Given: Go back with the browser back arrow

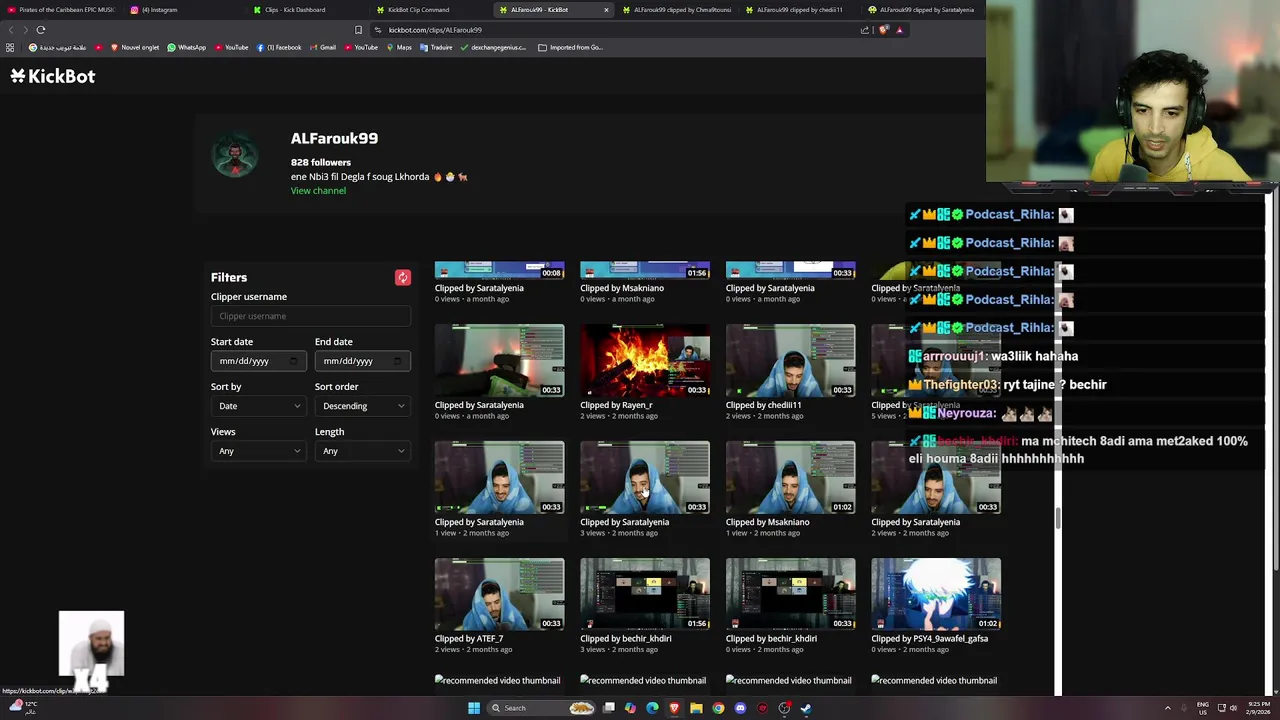Looking at the screenshot, I should click(x=11, y=30).
